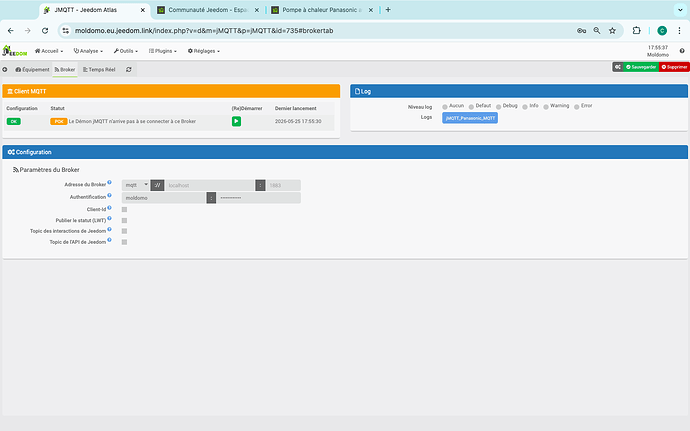The height and width of the screenshot is (431, 690).
Task: Open the browser zoom magnifier icon
Action: pos(597,31)
